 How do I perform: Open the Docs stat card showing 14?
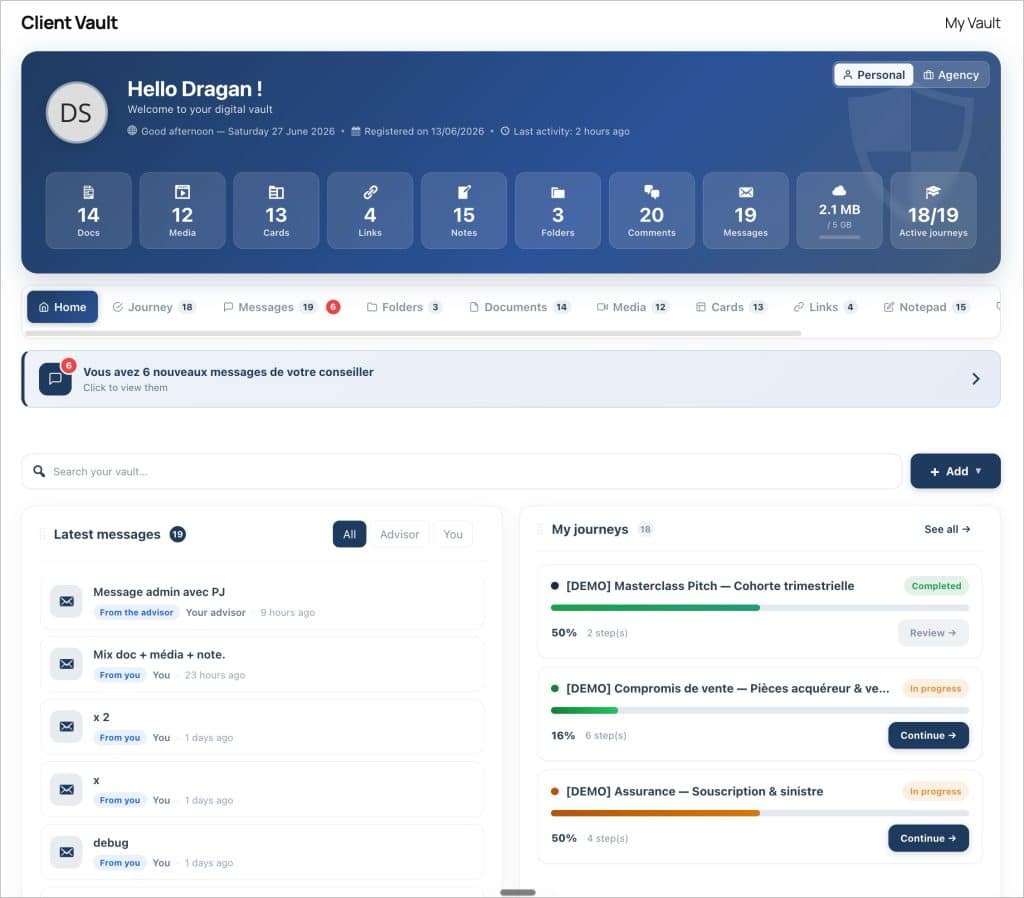pos(88,210)
